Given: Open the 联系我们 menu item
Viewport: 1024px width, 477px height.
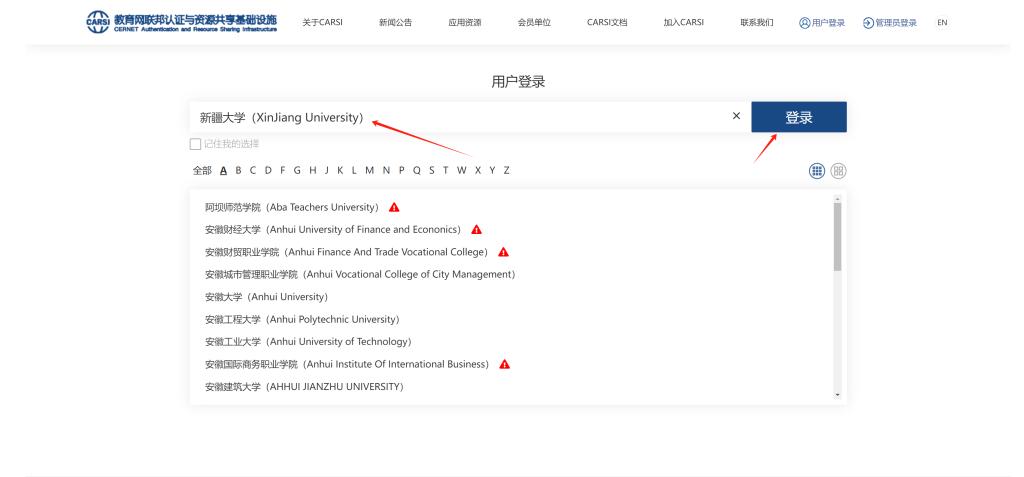Looking at the screenshot, I should (x=756, y=22).
